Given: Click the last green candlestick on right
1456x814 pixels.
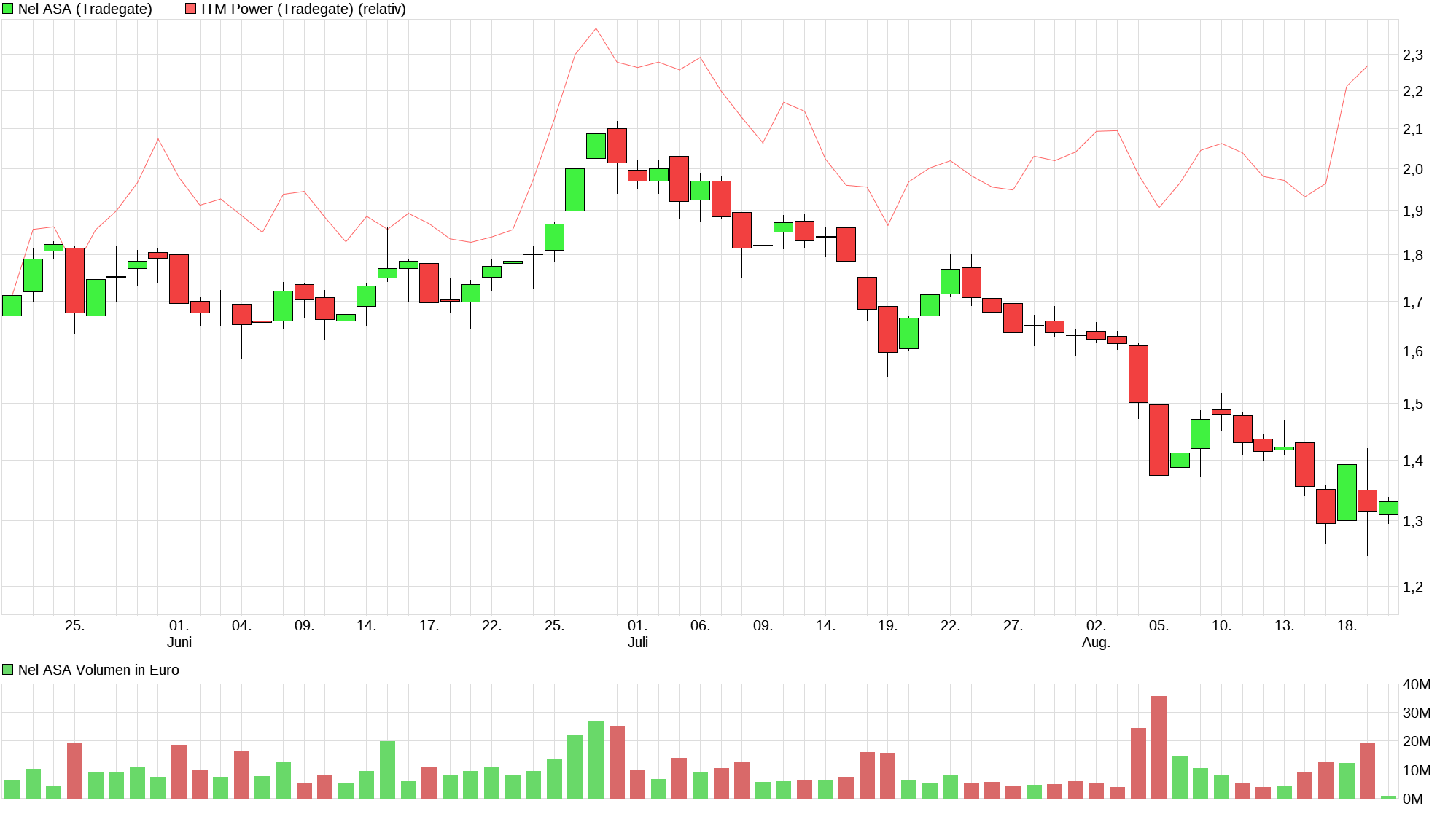Looking at the screenshot, I should pos(1388,508).
